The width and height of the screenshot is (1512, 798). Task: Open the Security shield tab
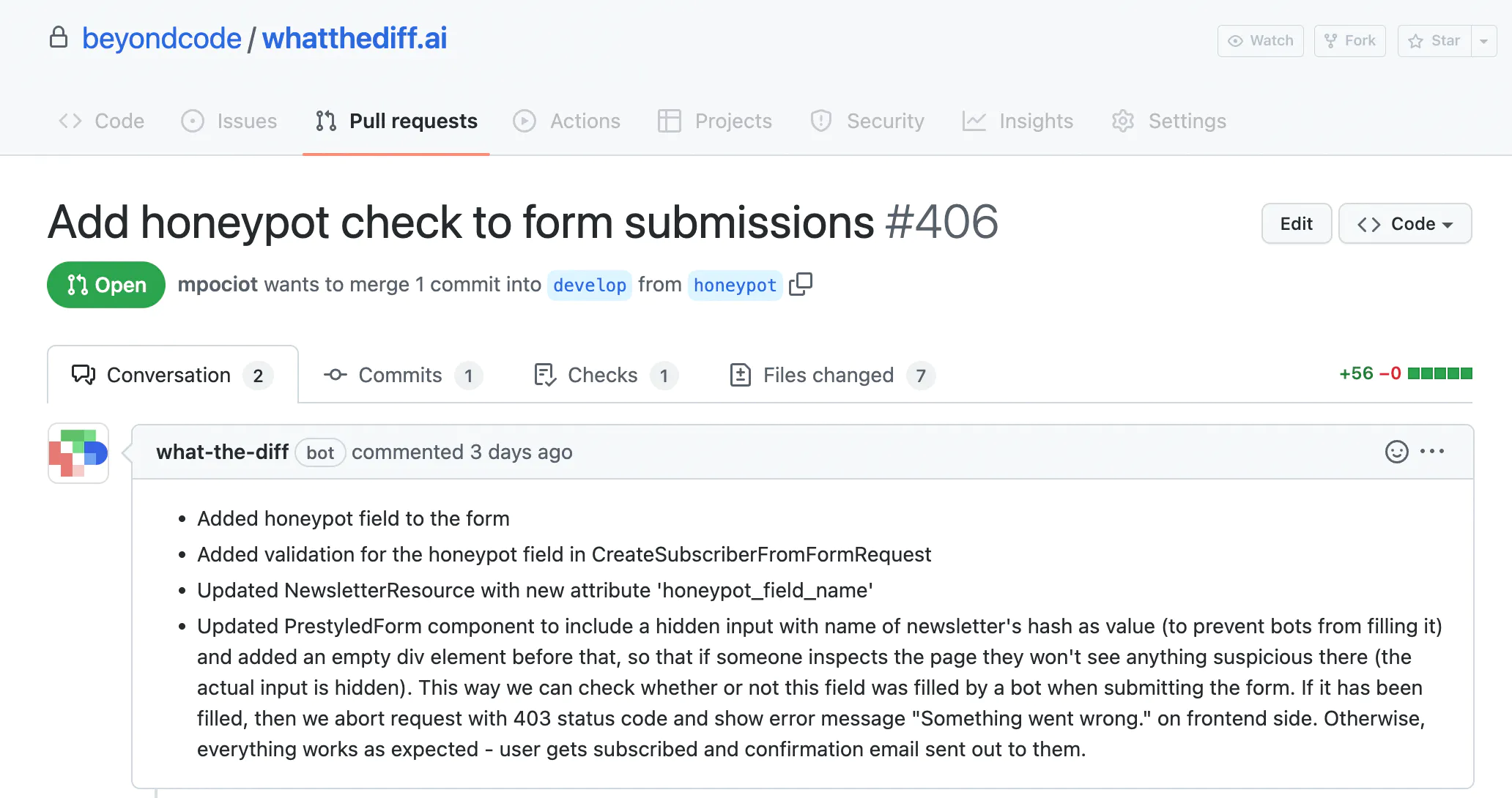click(x=867, y=121)
